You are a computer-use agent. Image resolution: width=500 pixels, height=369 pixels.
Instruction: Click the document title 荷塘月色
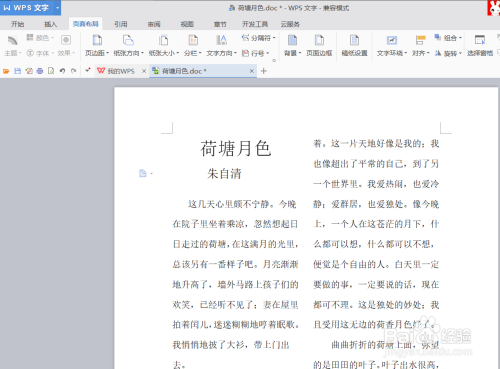pos(235,149)
